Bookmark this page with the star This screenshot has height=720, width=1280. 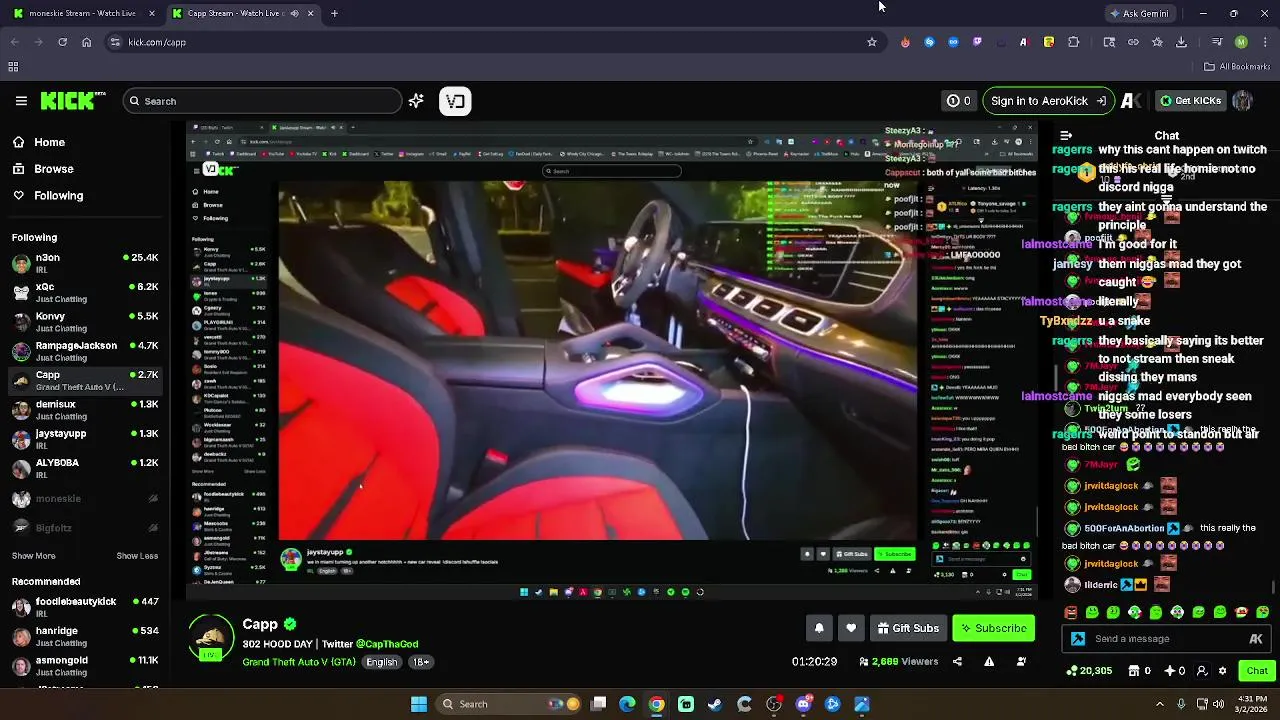pos(872,42)
